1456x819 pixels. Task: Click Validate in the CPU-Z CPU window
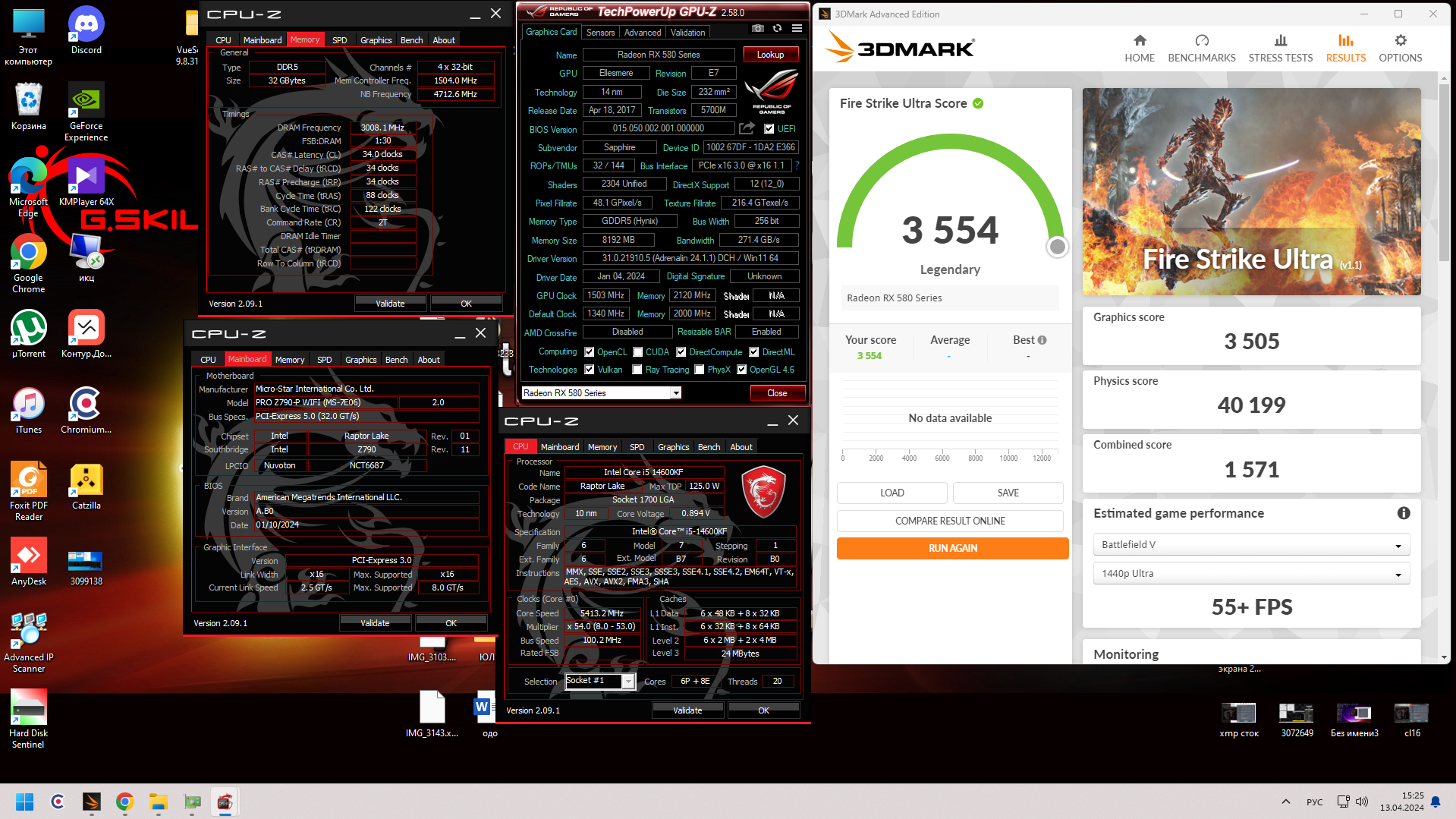coord(687,710)
